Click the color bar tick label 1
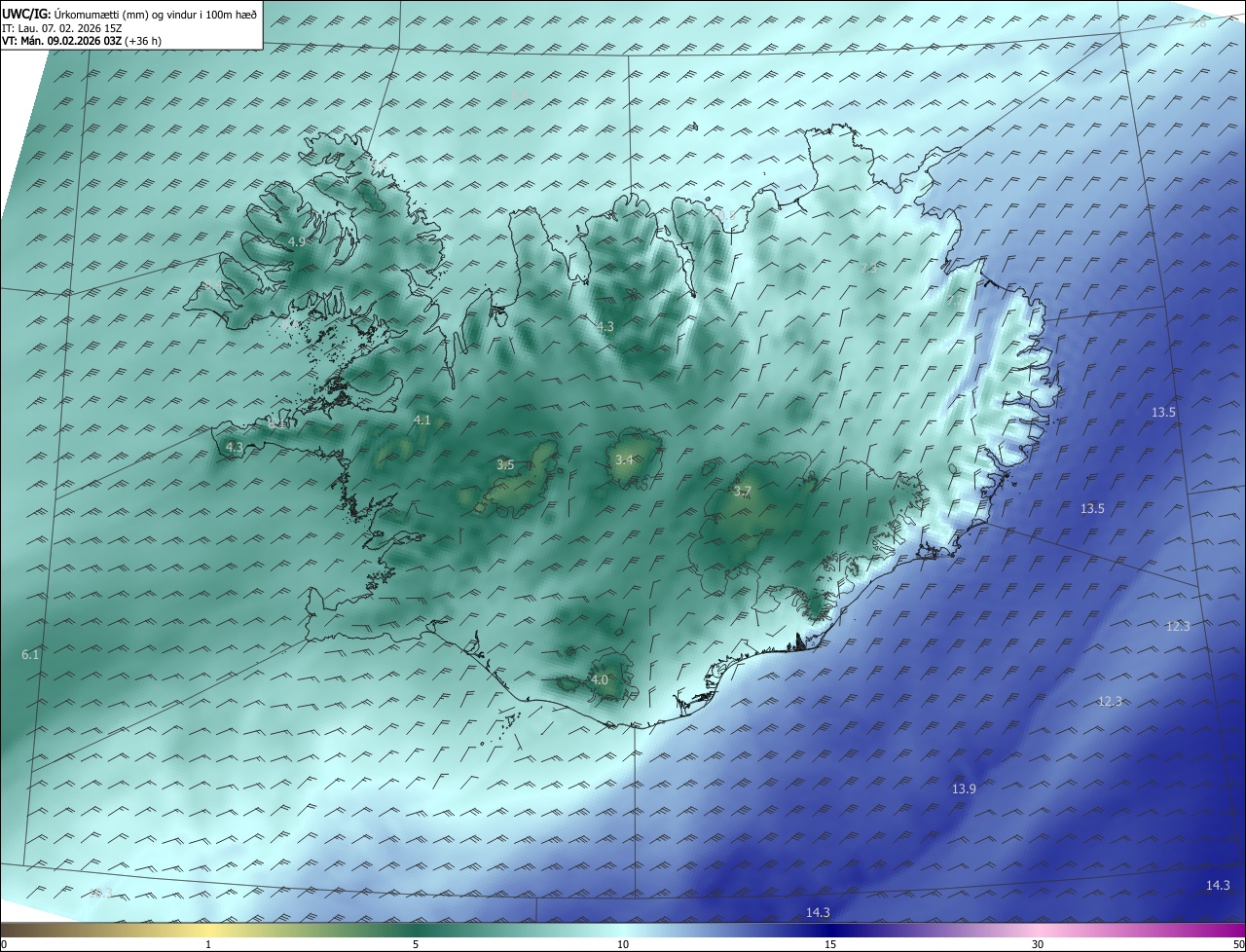Screen dimensions: 1246x952 [208, 944]
